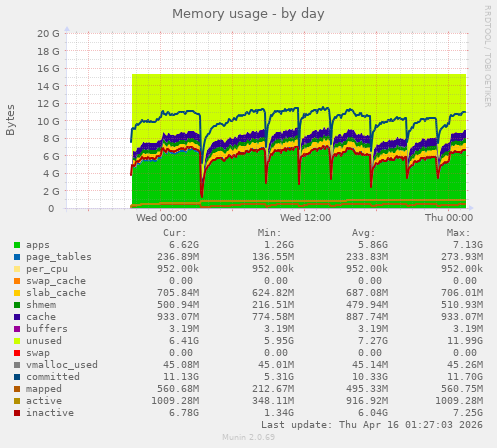Click the 'Memory usage - by day' title
The width and height of the screenshot is (497, 448).
[248, 14]
